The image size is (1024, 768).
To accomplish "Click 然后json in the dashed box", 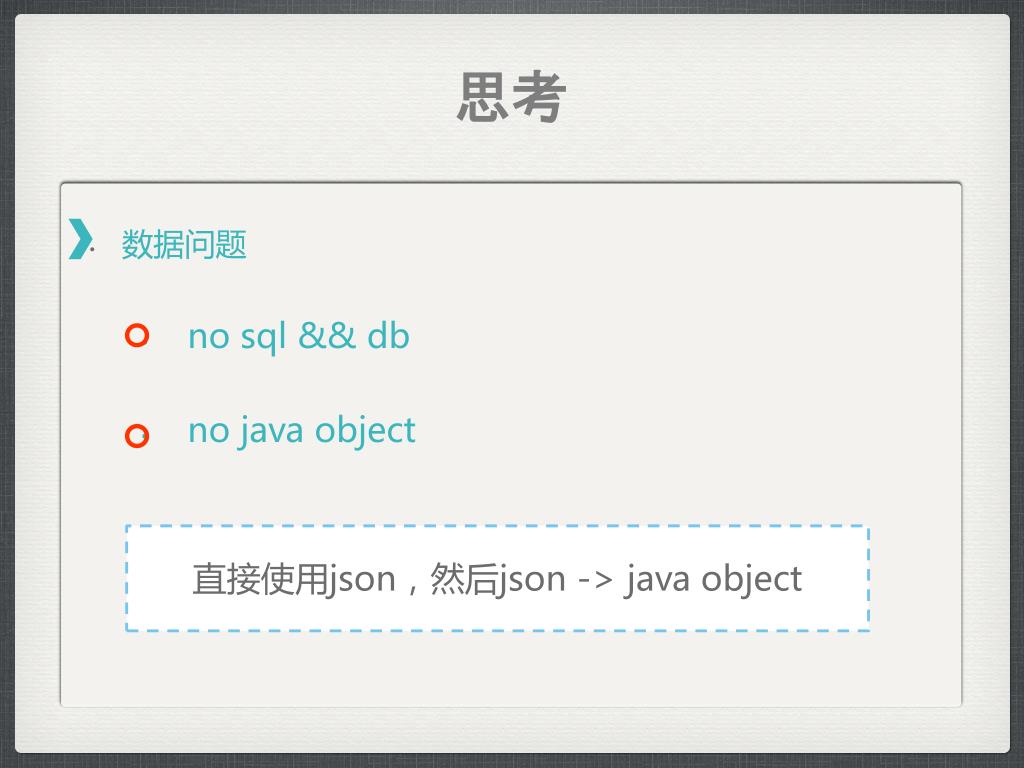I will [498, 579].
